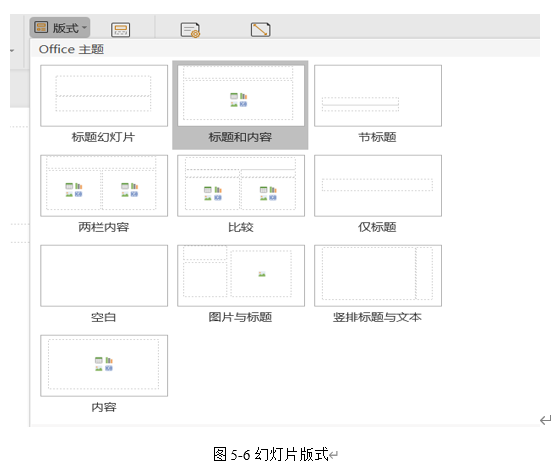Viewport: 551px width, 475px height.
Task: Choose the 仅标题 layout
Action: (378, 186)
